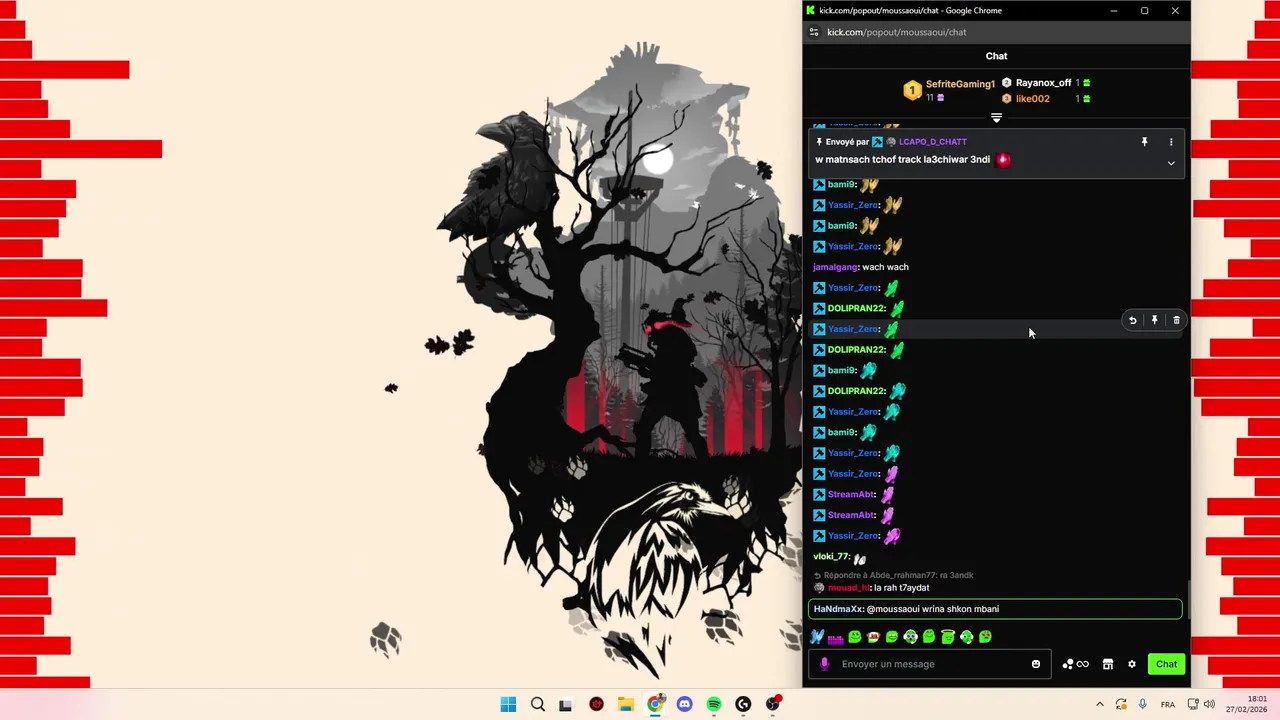Click LCAPO_D_CHATT username in pinned message
This screenshot has width=1280, height=720.
point(933,142)
